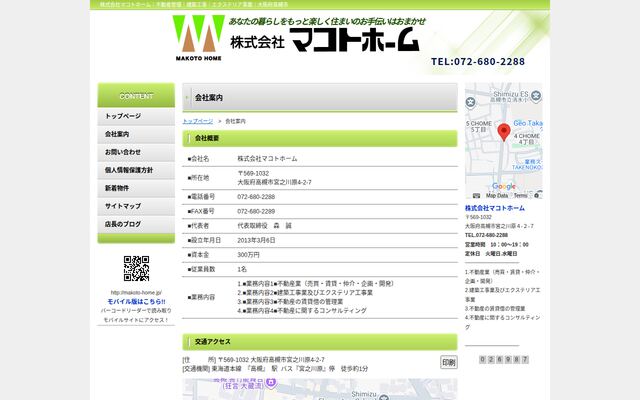This screenshot has width=640, height=400.
Task: Click the Makoto Home W logo
Action: (x=198, y=38)
